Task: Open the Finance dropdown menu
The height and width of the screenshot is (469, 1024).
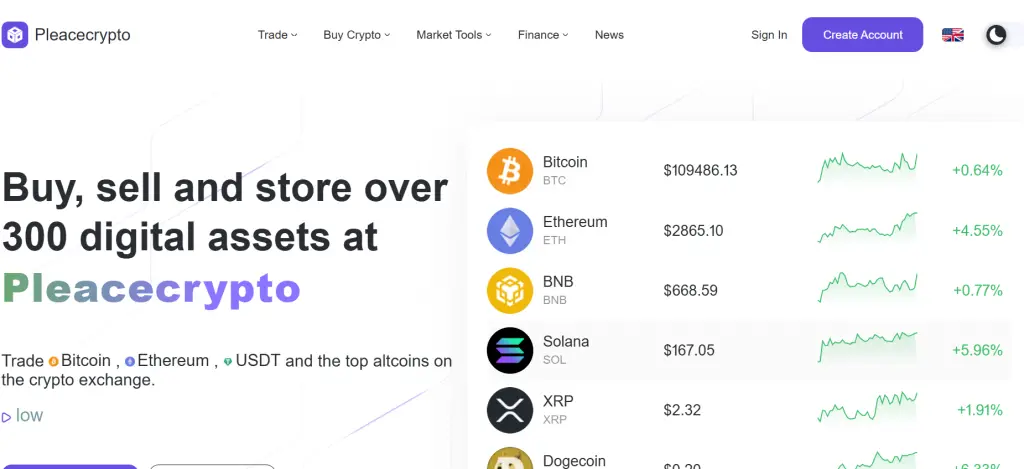Action: point(543,35)
